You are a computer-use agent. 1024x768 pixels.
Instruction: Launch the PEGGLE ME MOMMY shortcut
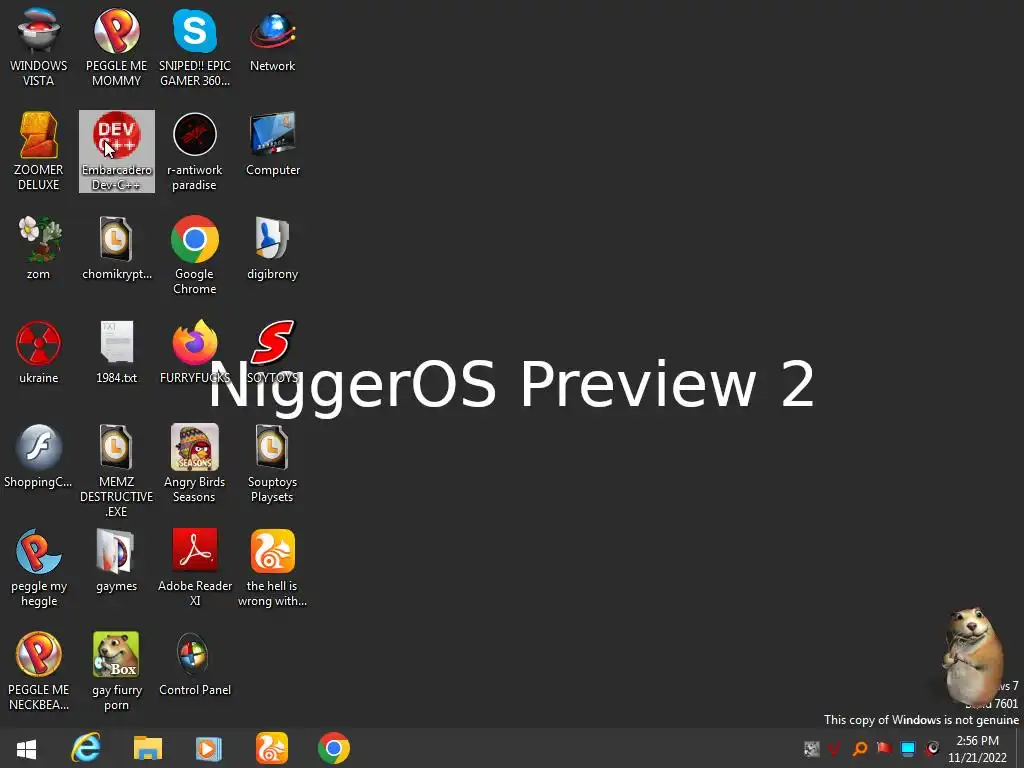(116, 47)
